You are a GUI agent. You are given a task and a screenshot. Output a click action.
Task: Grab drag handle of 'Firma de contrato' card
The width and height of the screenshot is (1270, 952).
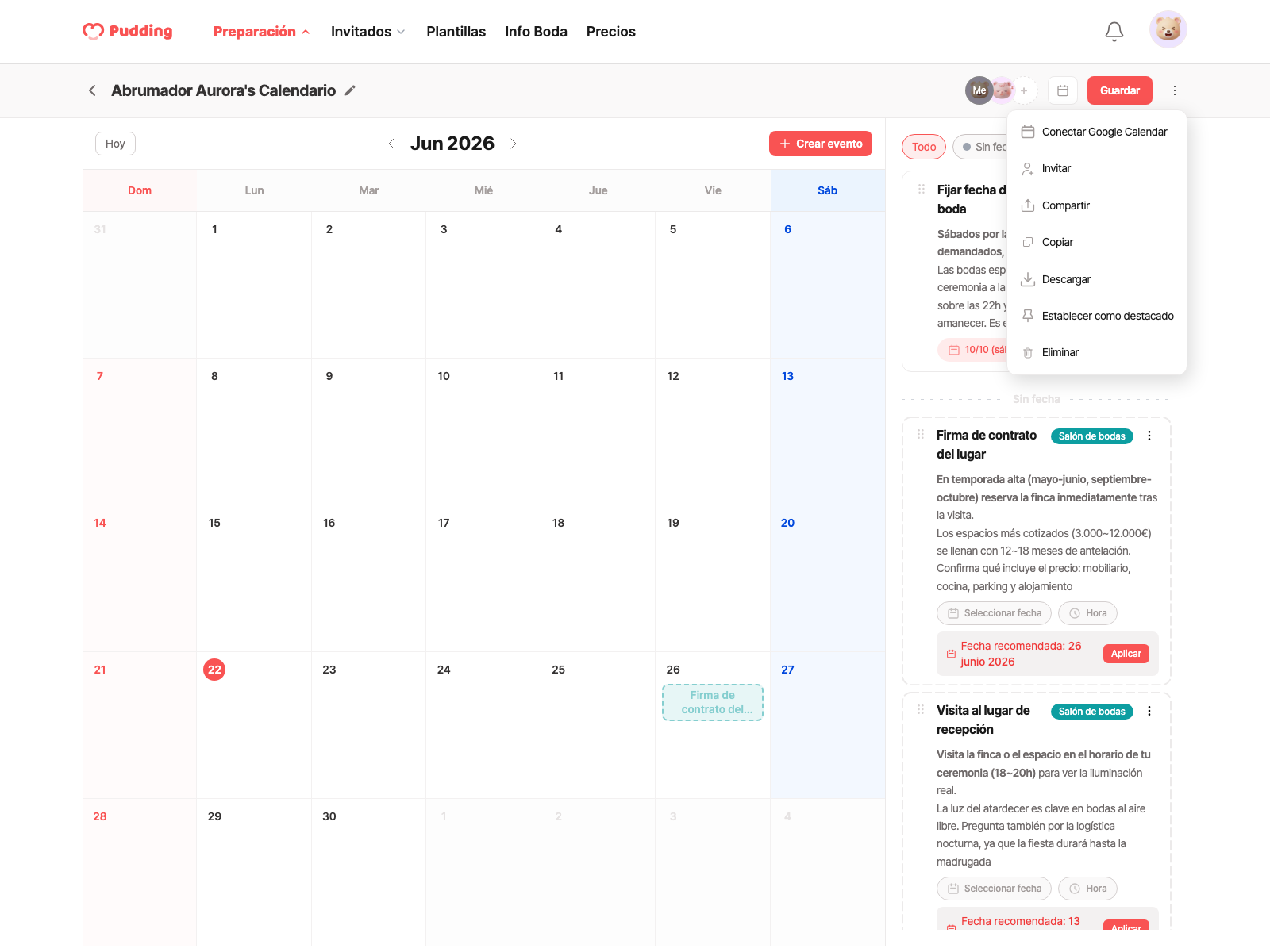[921, 434]
